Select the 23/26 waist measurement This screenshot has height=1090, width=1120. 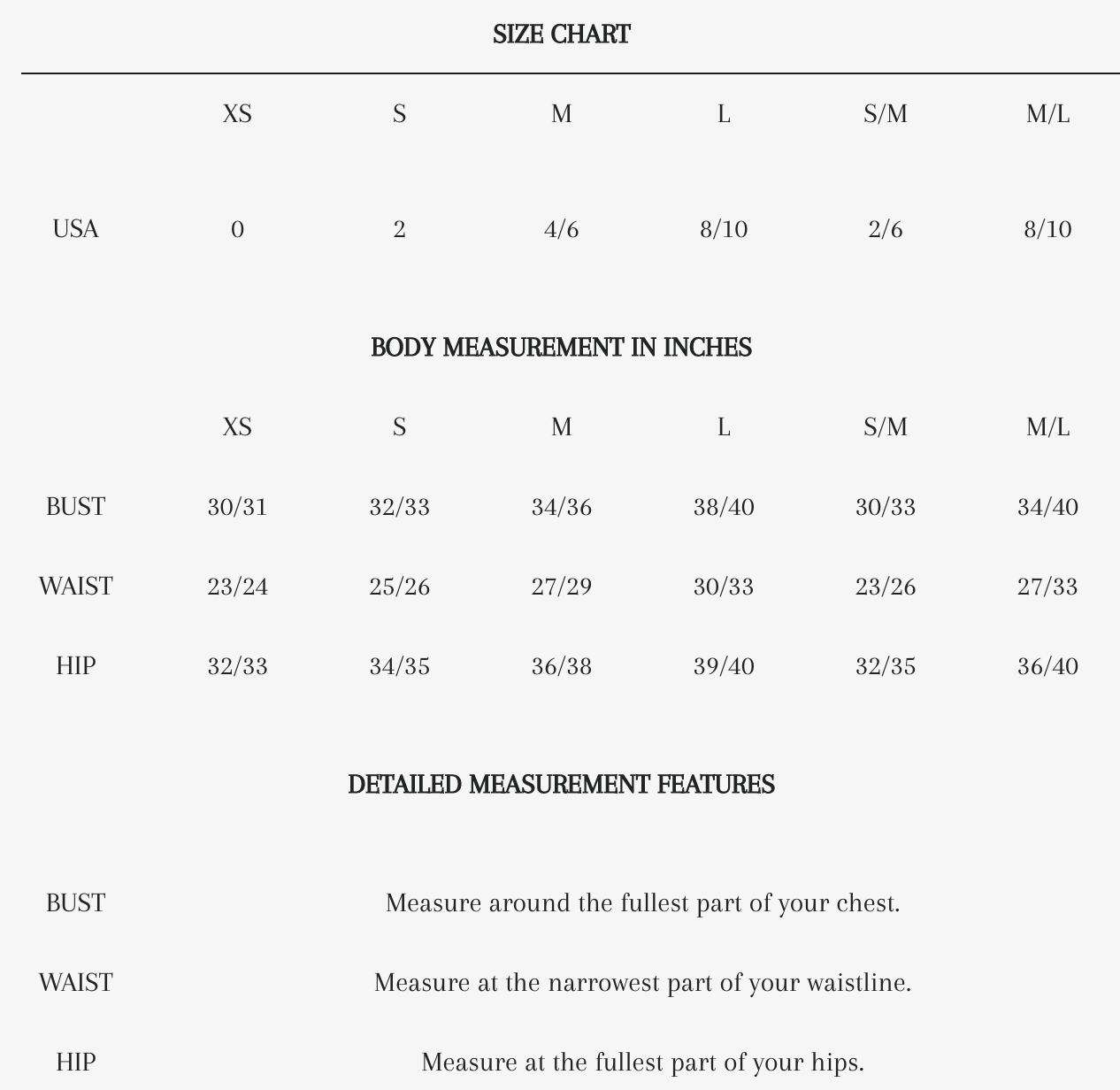click(x=885, y=587)
